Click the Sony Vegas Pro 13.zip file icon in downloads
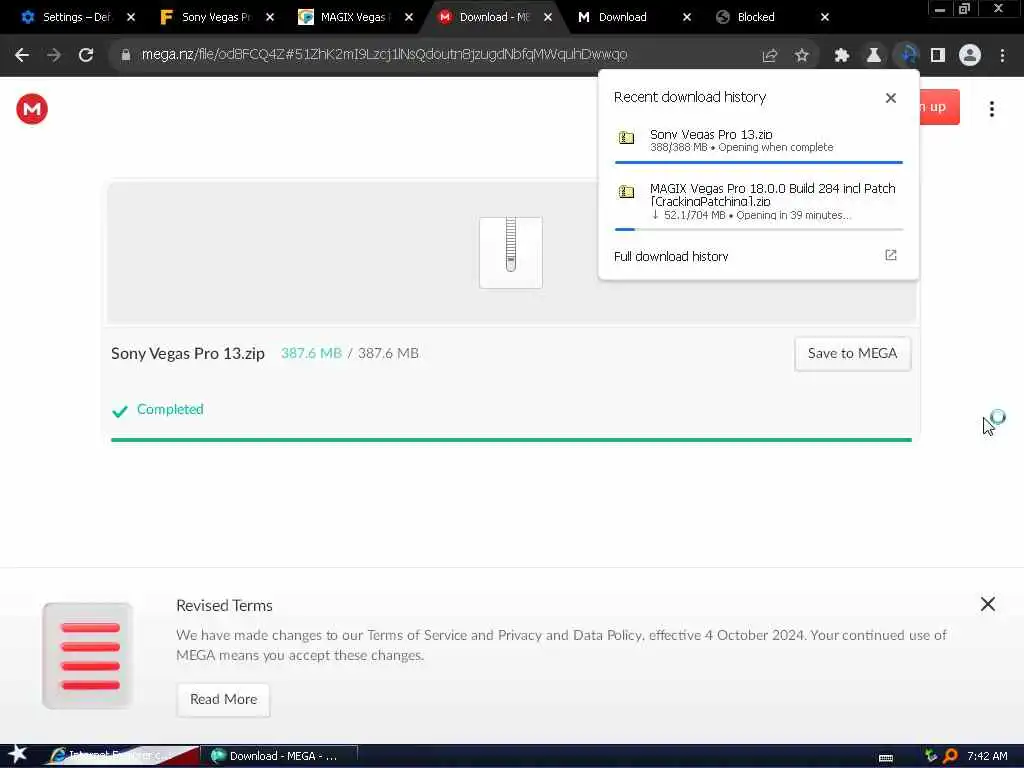 click(x=626, y=138)
